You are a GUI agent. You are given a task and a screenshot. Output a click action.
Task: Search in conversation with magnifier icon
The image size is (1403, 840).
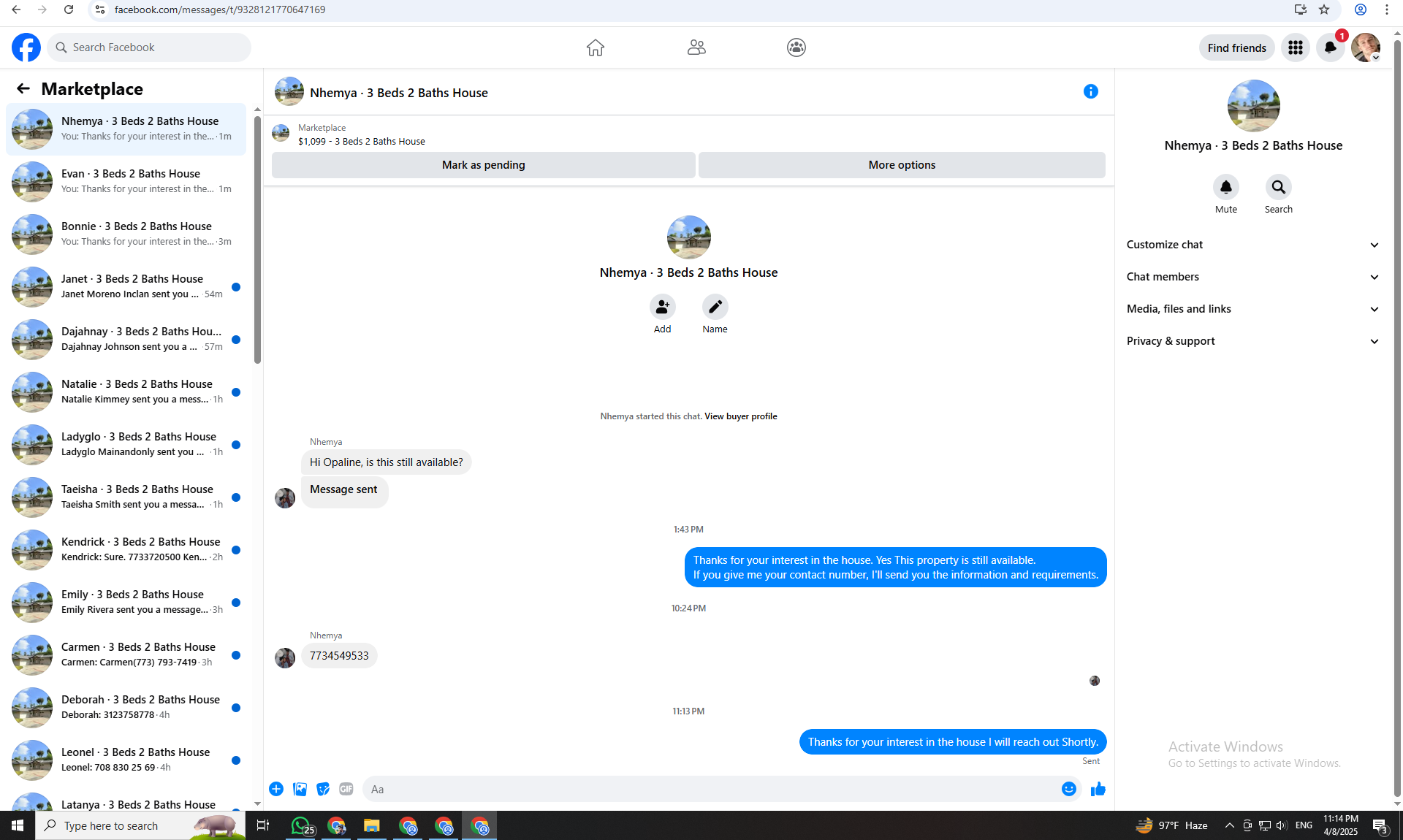click(1278, 187)
